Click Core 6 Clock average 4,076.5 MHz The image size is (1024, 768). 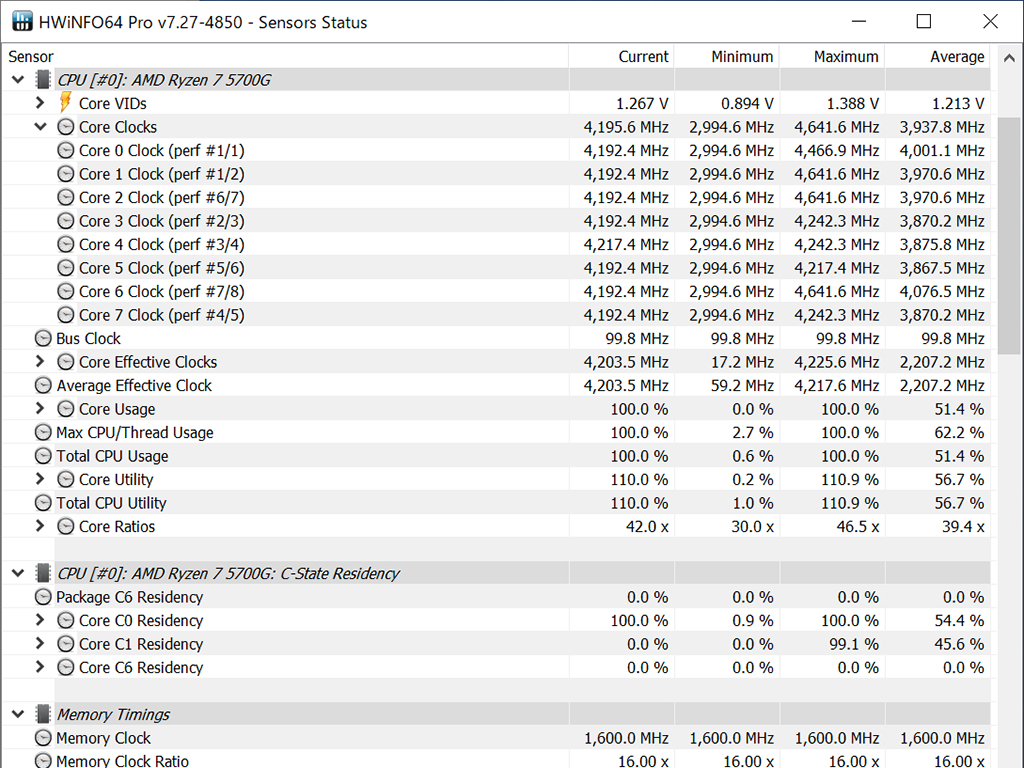pos(942,291)
